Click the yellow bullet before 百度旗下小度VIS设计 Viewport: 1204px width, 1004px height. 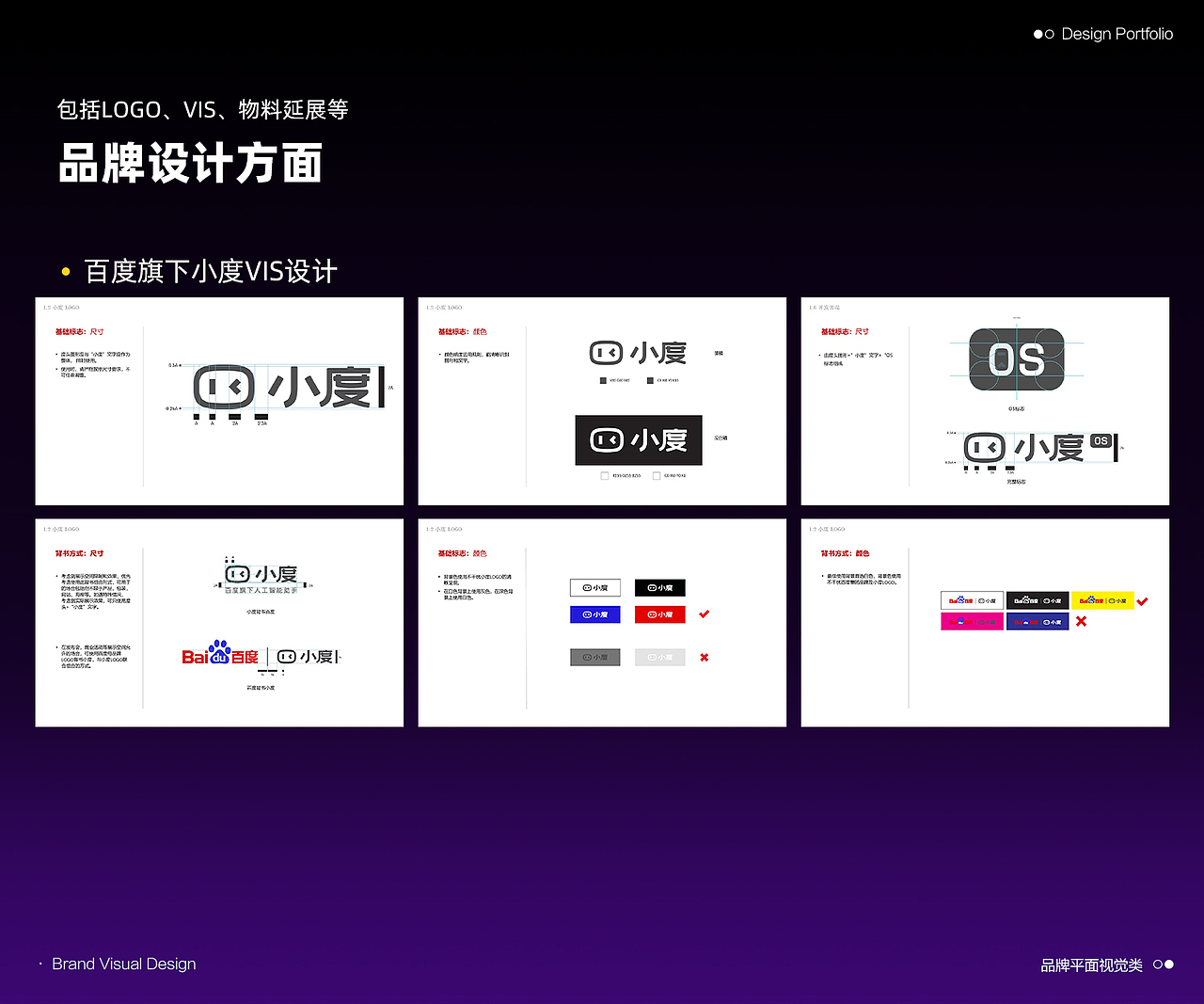[66, 272]
